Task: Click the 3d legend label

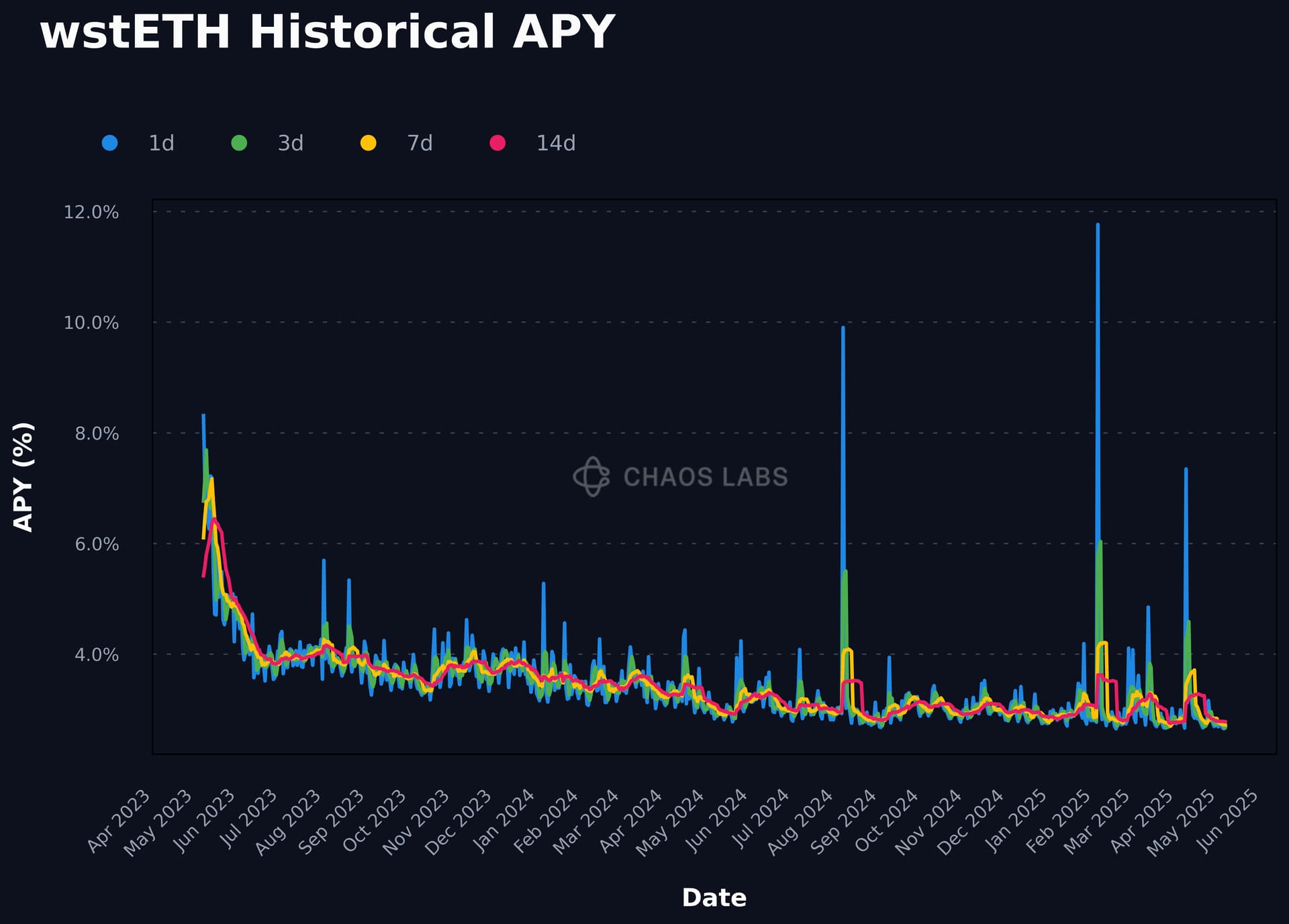Action: click(x=291, y=143)
